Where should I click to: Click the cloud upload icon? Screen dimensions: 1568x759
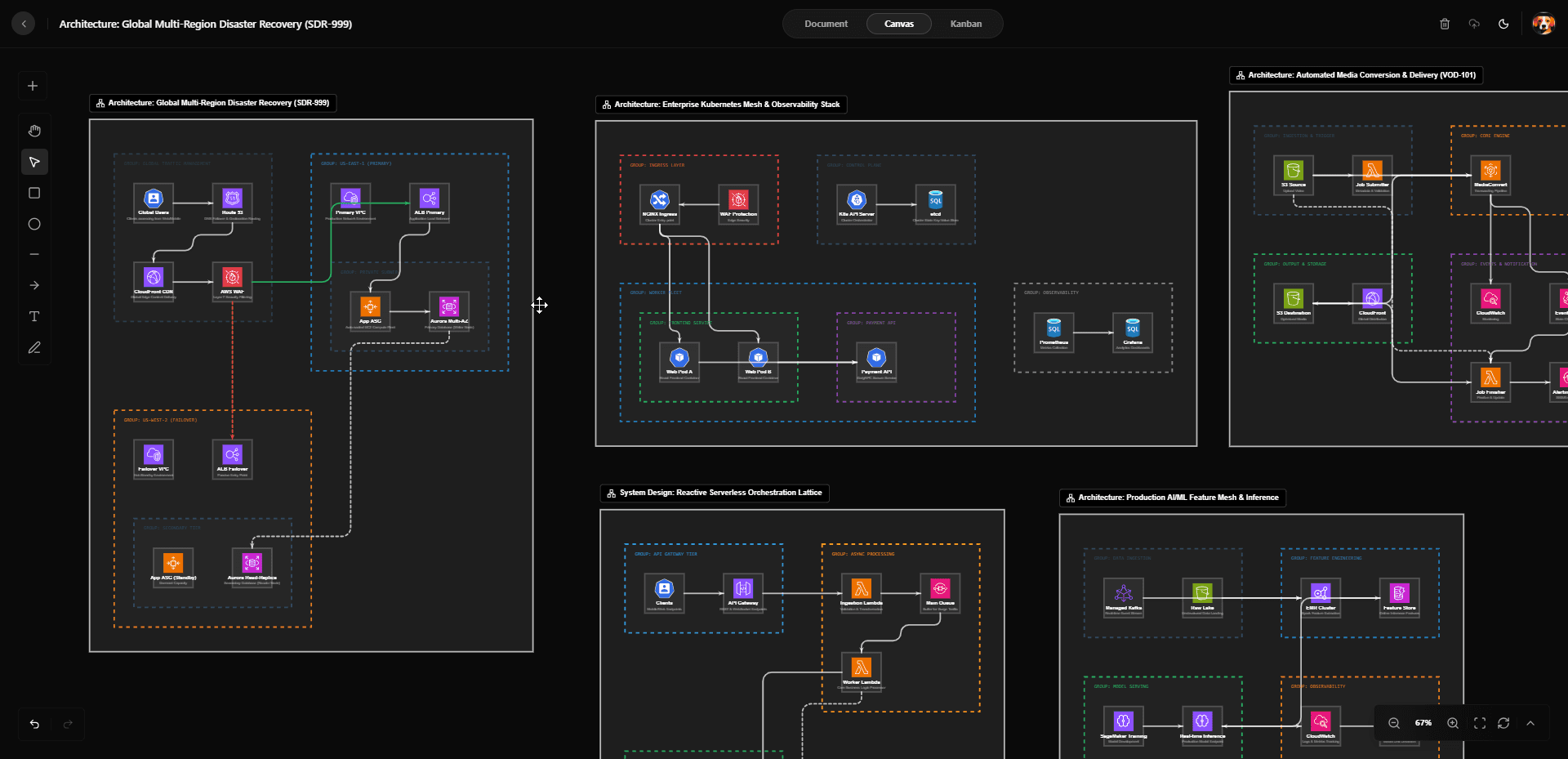(1473, 24)
